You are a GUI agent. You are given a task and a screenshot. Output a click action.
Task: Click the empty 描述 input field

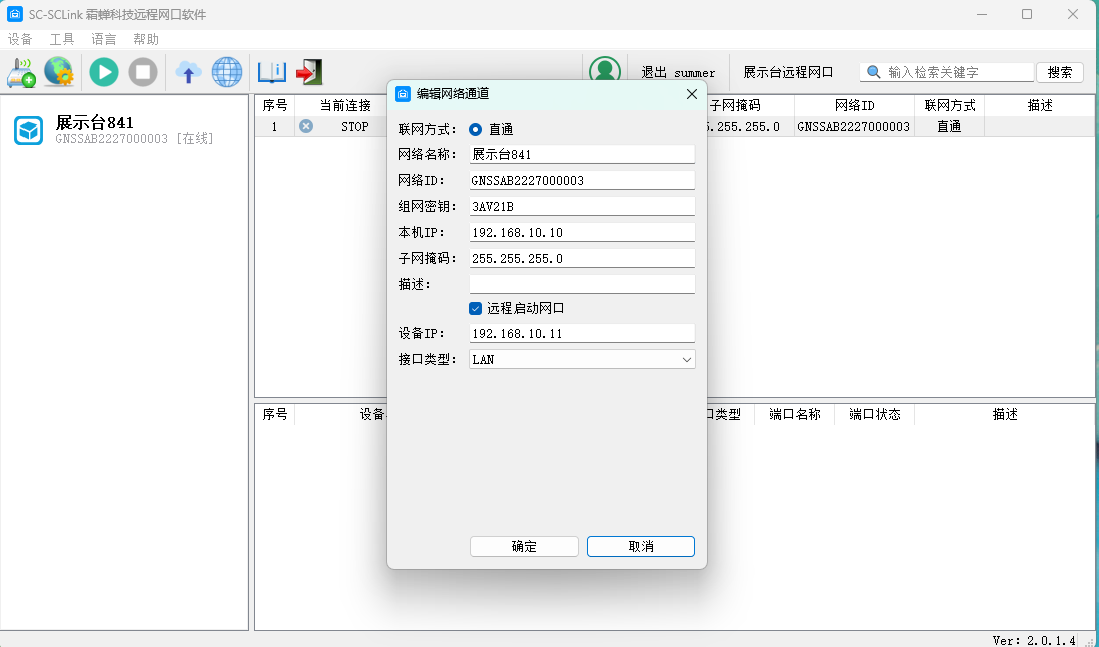click(582, 284)
